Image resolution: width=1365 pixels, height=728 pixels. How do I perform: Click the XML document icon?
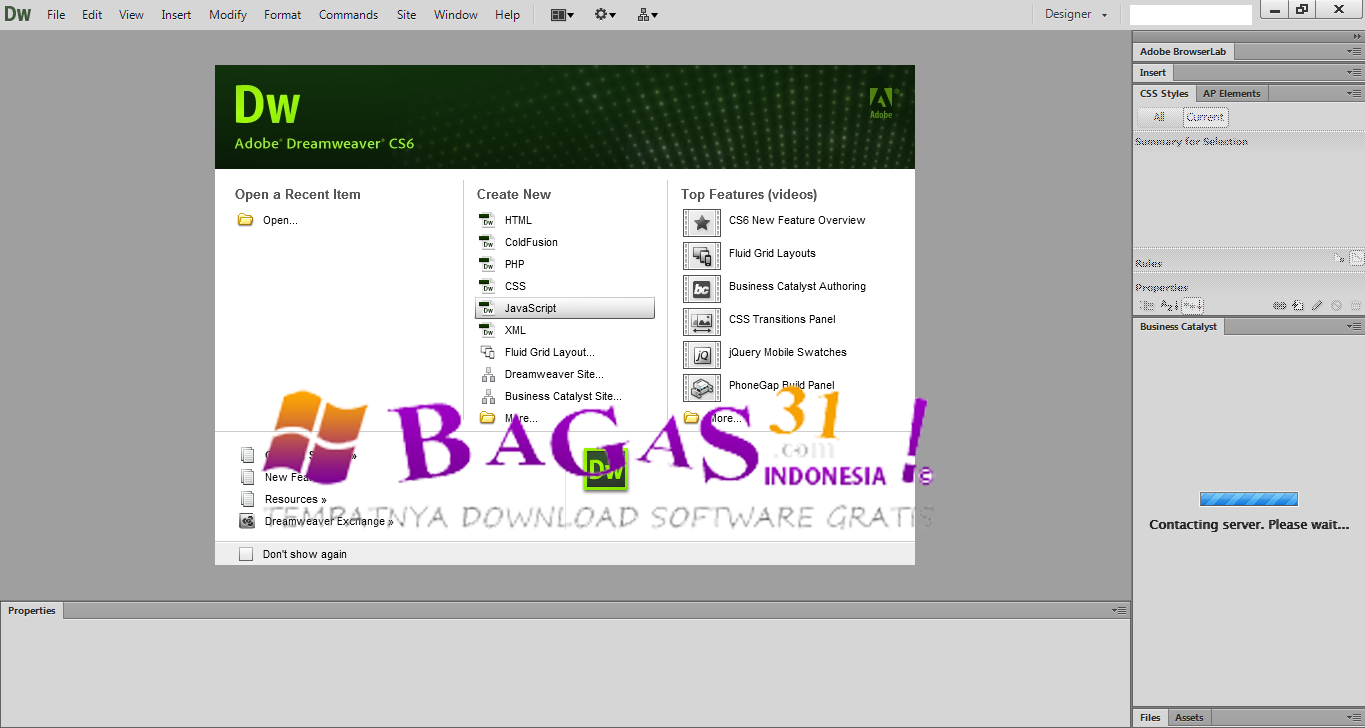pos(487,330)
